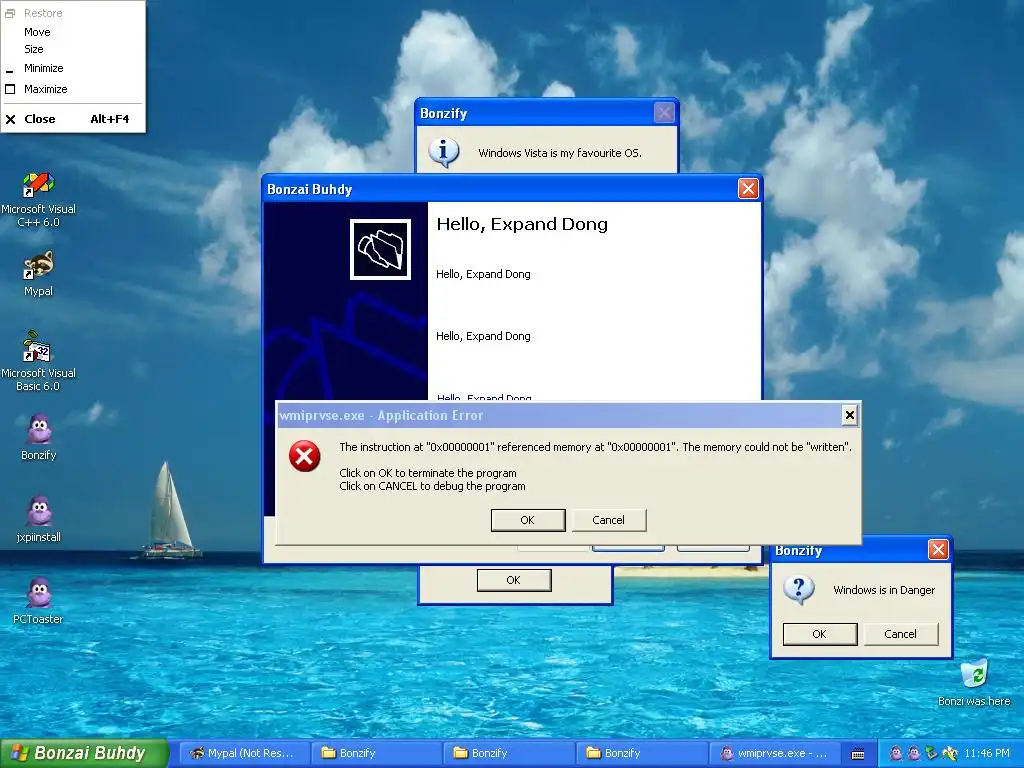1024x768 pixels.
Task: Click OK in the Windows is in Danger dialog
Action: (820, 633)
